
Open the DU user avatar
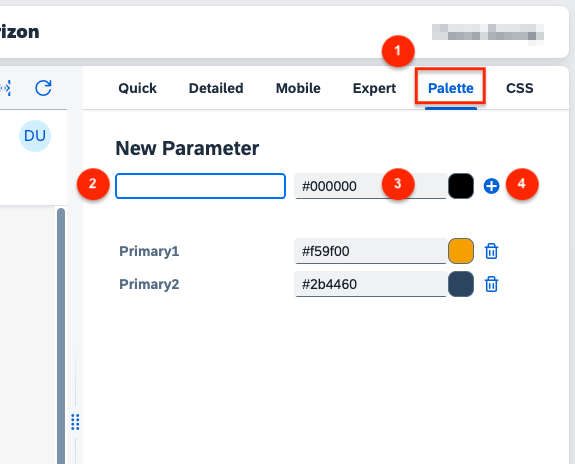[35, 136]
